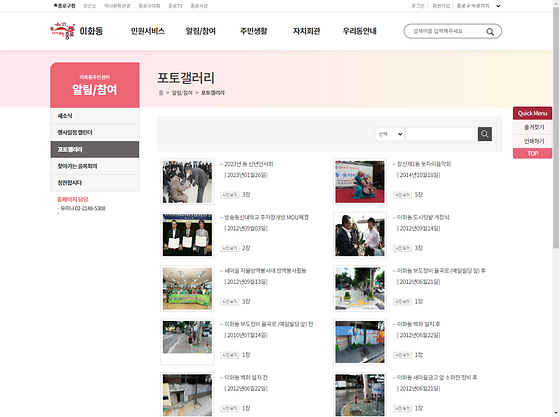The image size is (560, 417).
Task: Click the 종로구청 home icon link
Action: point(65,6)
